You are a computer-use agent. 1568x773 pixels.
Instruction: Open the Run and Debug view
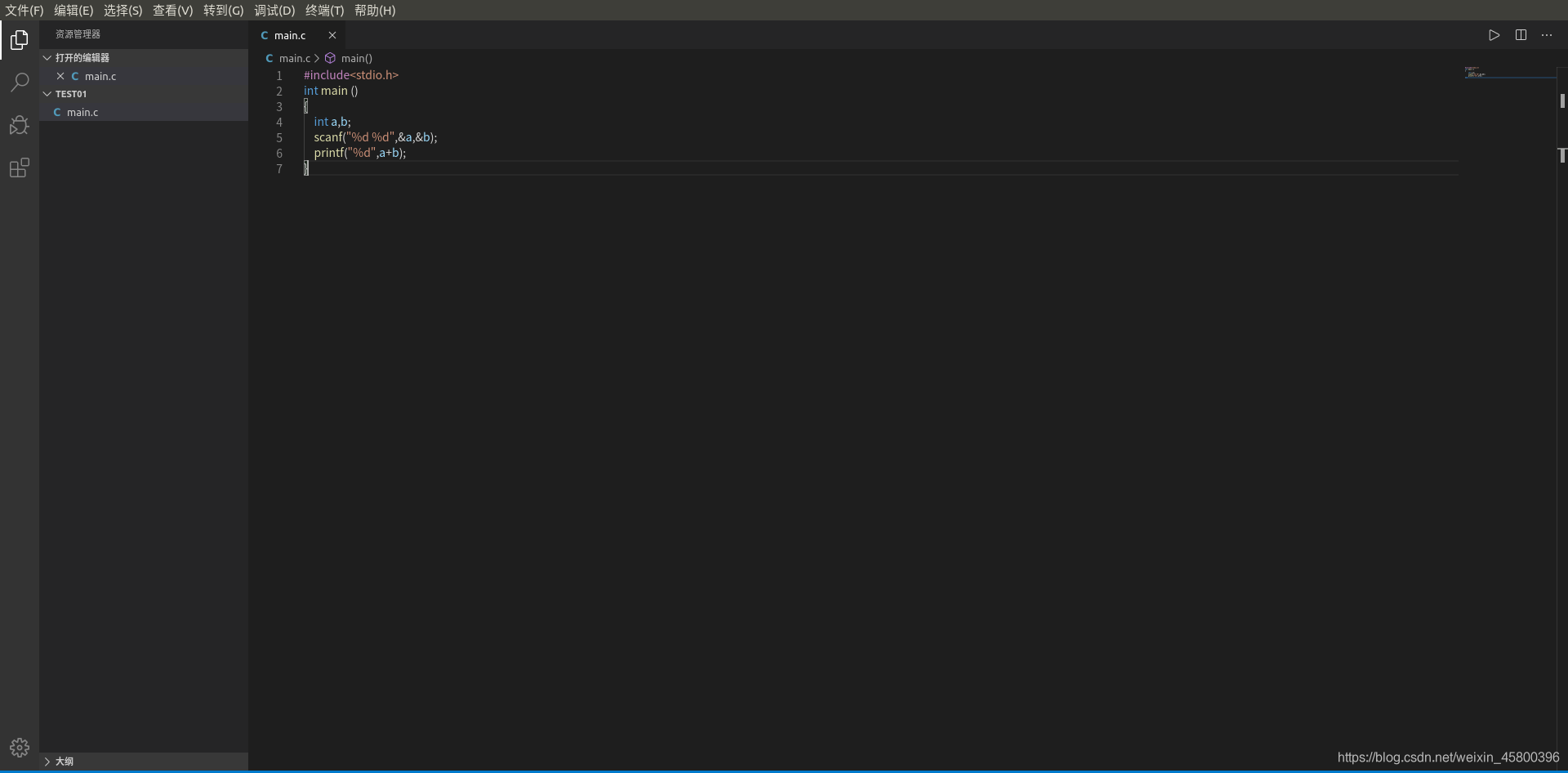(19, 125)
